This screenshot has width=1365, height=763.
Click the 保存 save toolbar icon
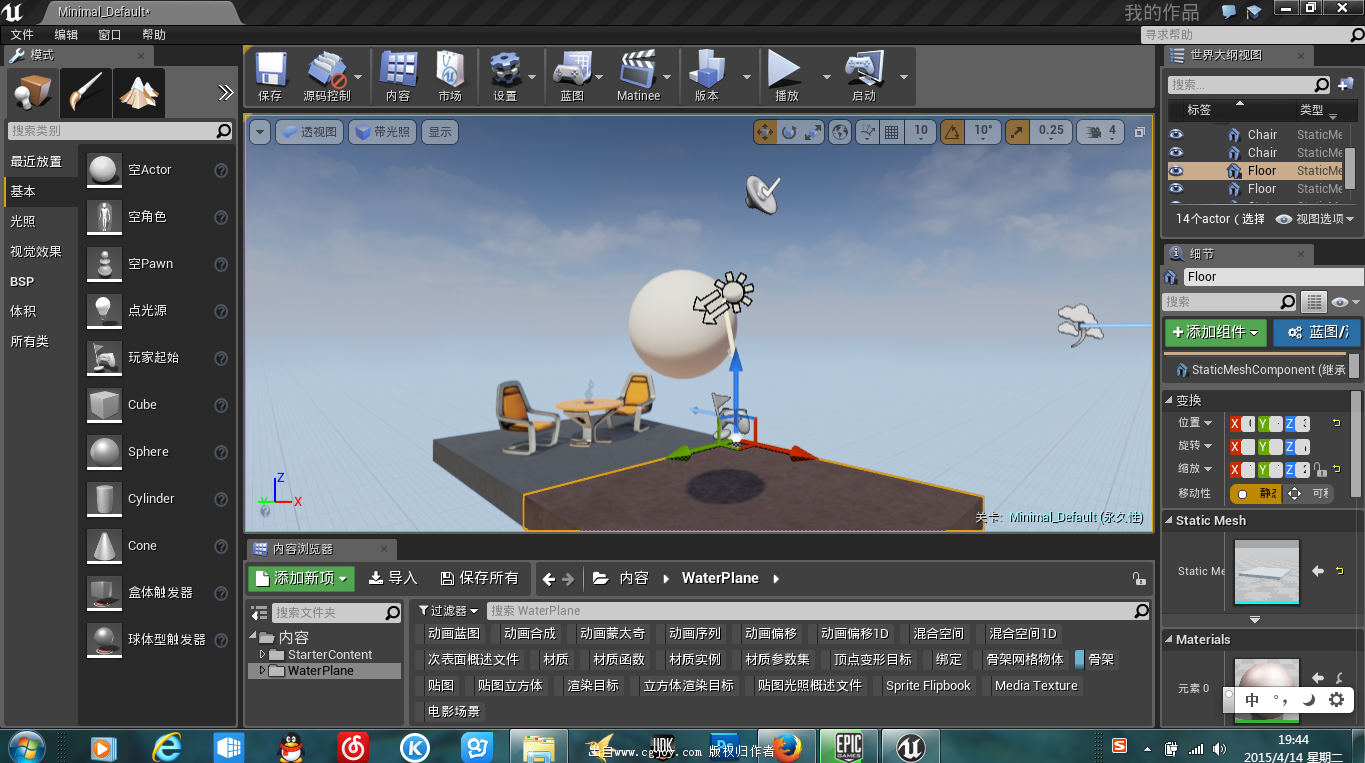pyautogui.click(x=270, y=75)
